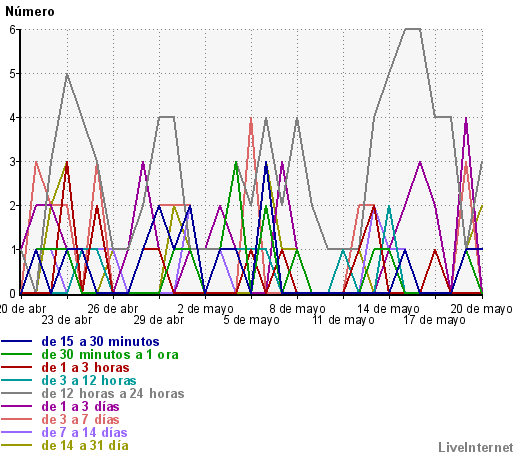Click the '20 de mayo' date label
520x457 pixels.
click(x=482, y=309)
